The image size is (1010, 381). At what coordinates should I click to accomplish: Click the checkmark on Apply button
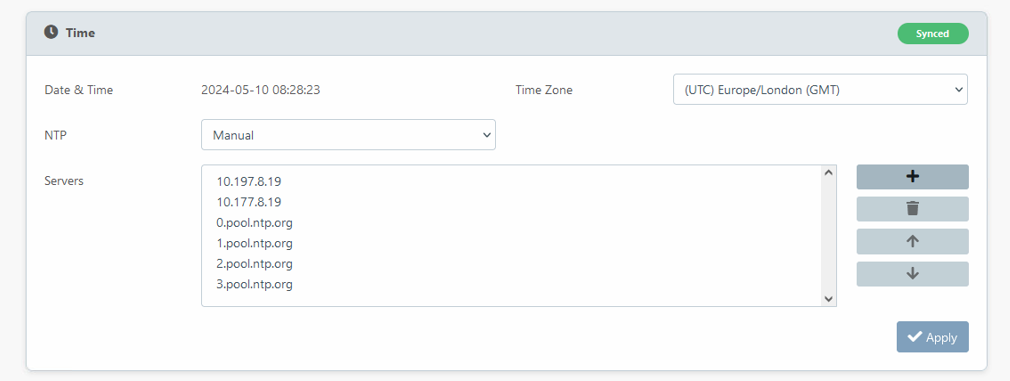tap(914, 337)
